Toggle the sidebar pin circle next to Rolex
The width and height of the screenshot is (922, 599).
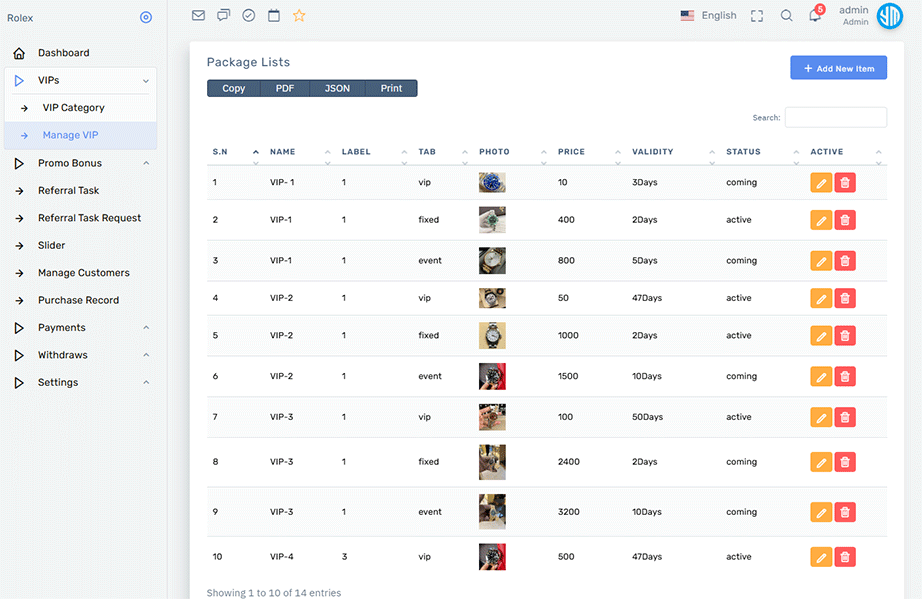pos(146,18)
